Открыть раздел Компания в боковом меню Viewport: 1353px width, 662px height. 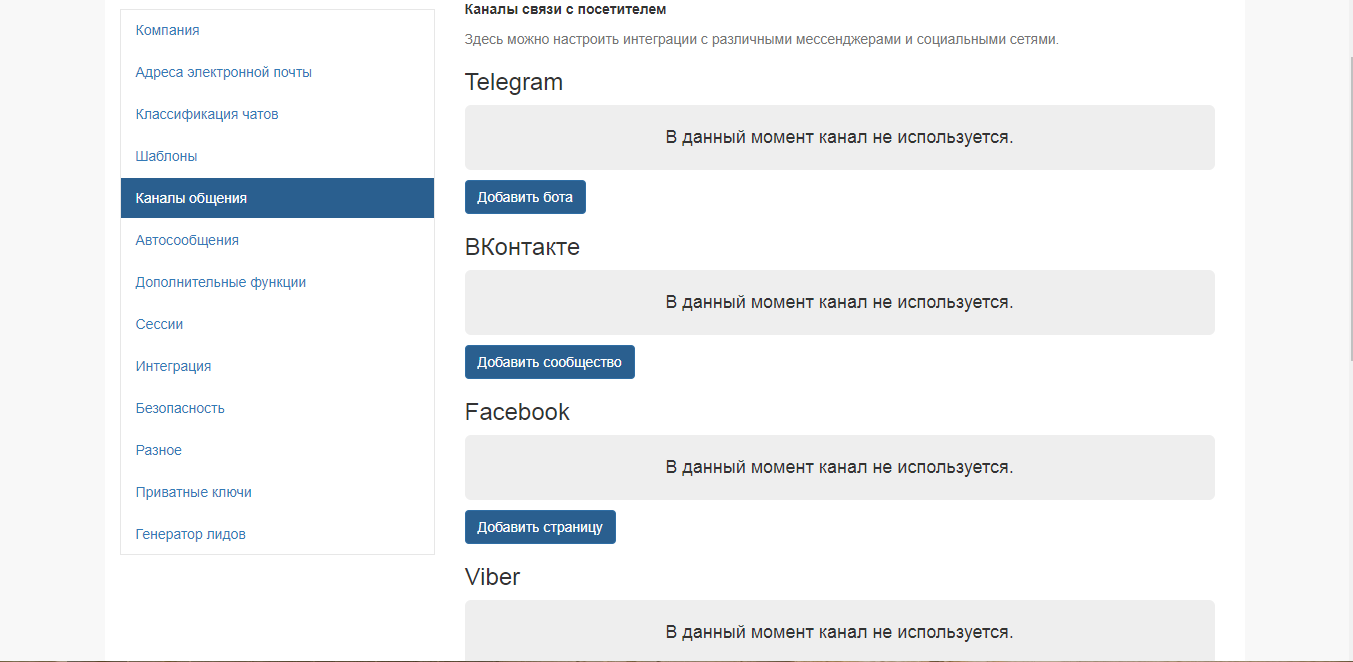167,30
